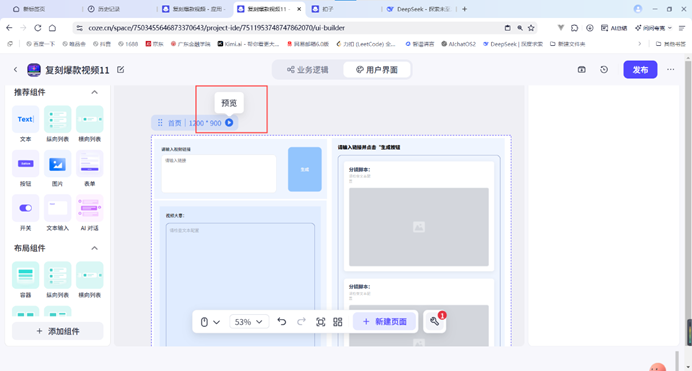Click the browser address bar URL
Image resolution: width=692 pixels, height=371 pixels.
pos(216,28)
